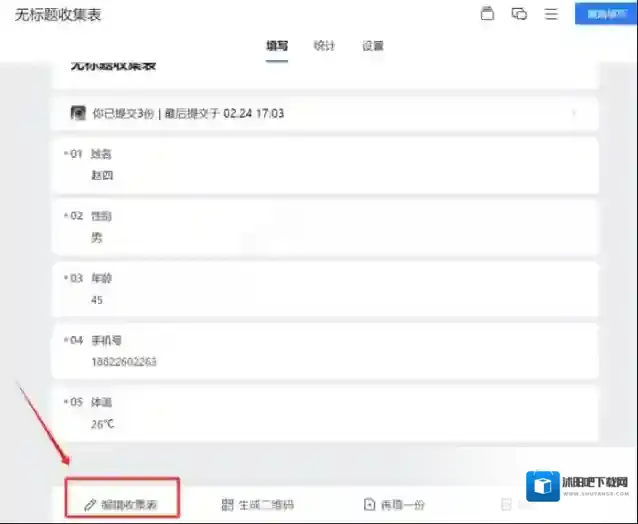Expand the submission history chevron
Viewport: 638px width, 524px height.
(574, 113)
